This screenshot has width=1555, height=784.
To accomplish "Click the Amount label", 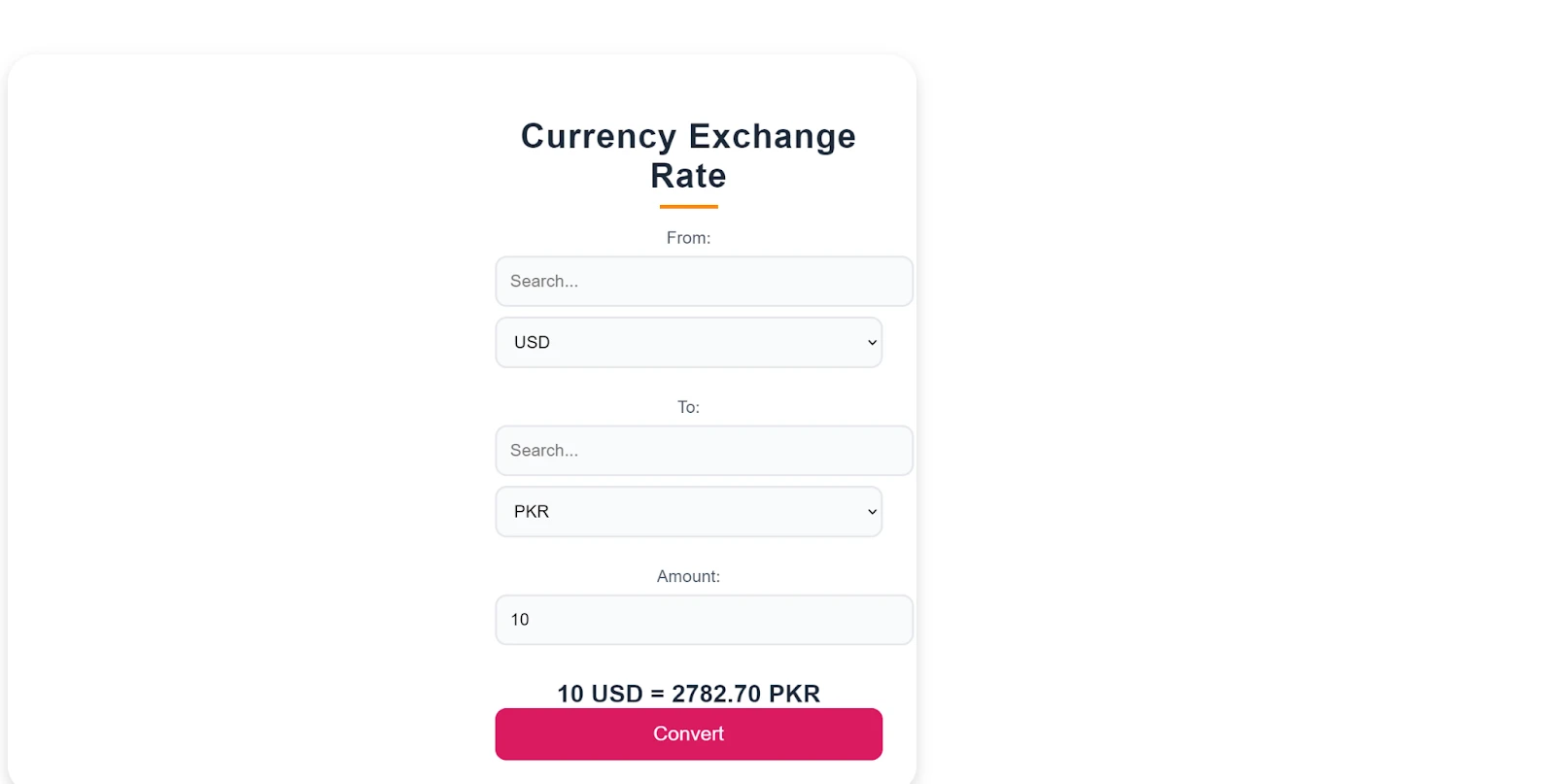I will [x=688, y=575].
